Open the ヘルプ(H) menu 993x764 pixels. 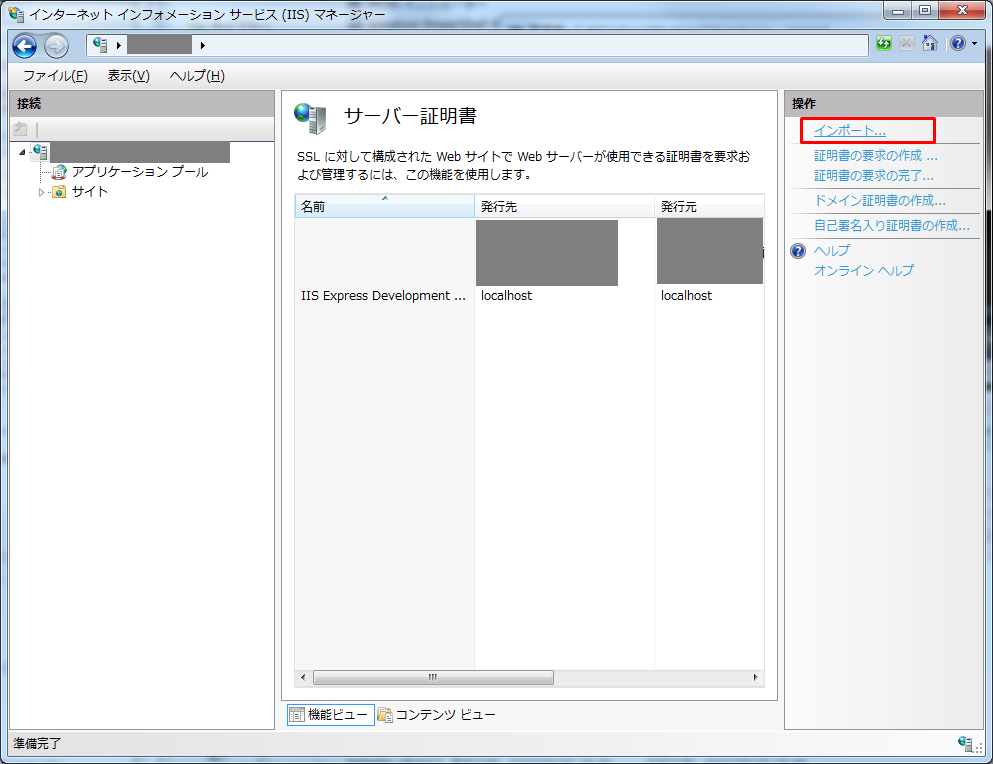(197, 76)
